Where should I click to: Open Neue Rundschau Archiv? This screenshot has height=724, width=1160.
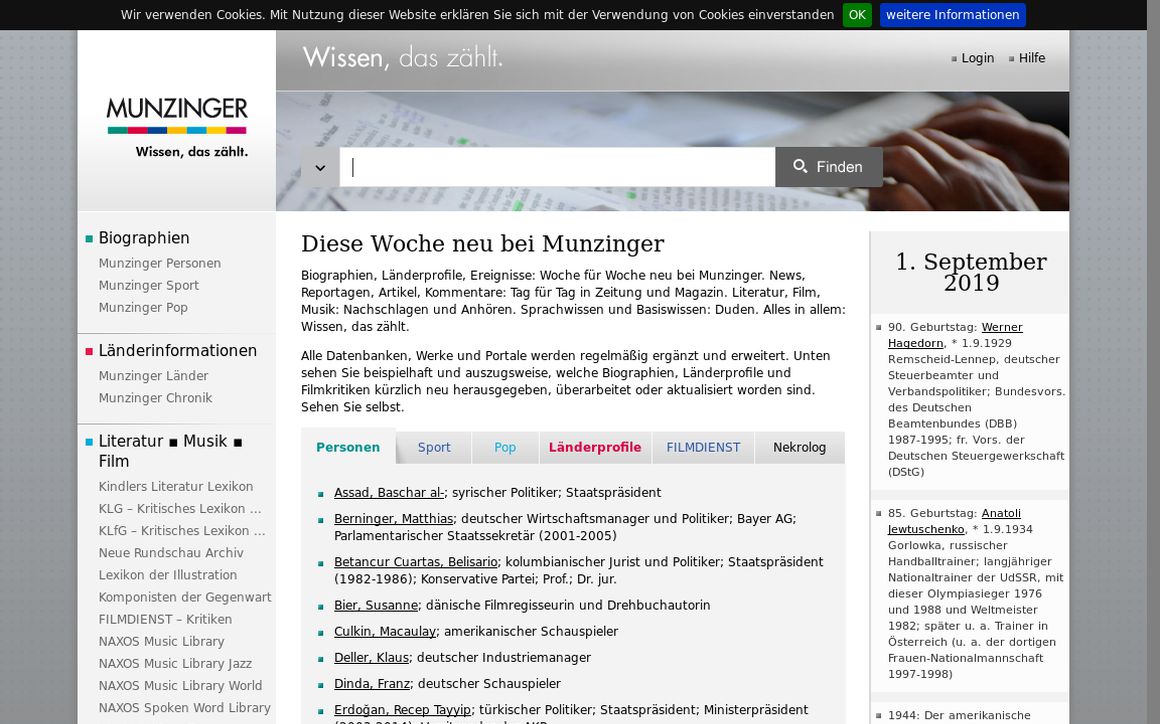coord(171,553)
